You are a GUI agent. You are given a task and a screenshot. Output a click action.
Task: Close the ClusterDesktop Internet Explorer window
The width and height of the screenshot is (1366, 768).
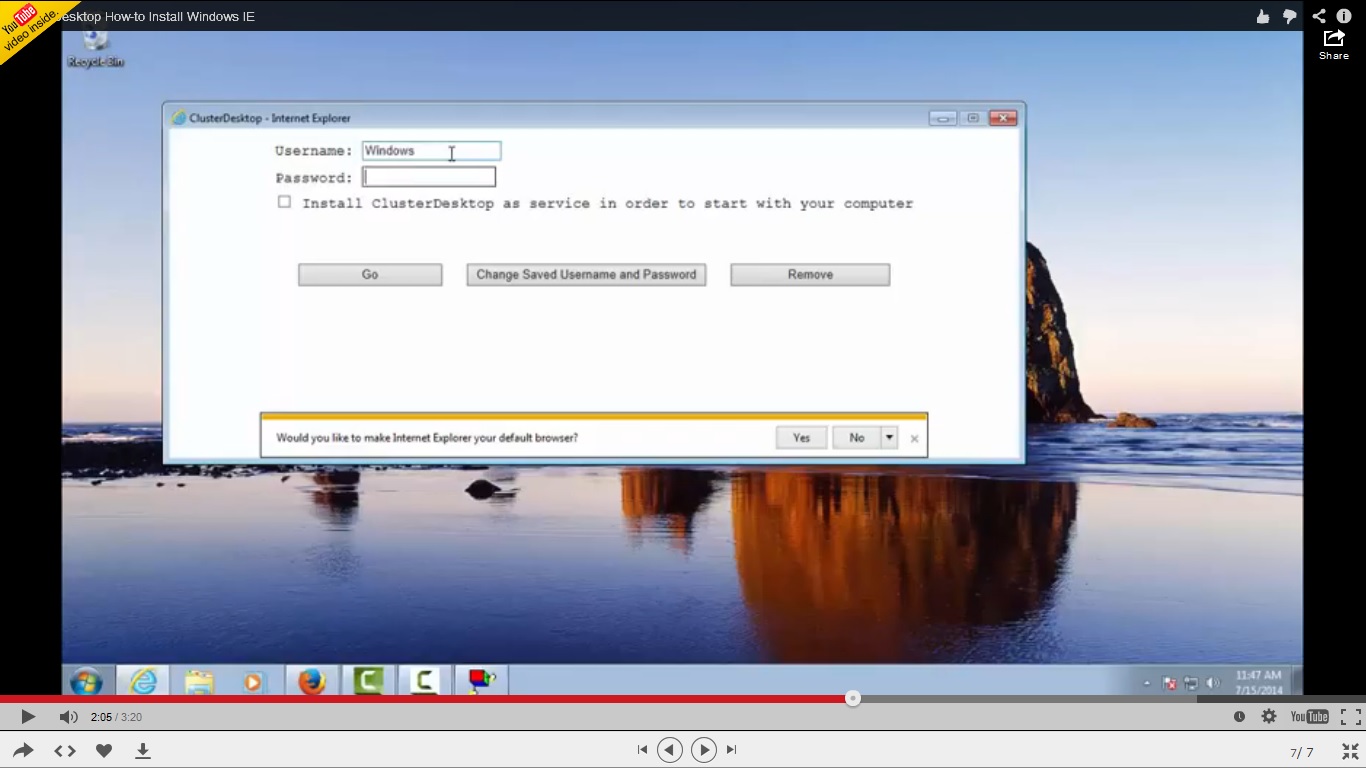tap(1003, 118)
